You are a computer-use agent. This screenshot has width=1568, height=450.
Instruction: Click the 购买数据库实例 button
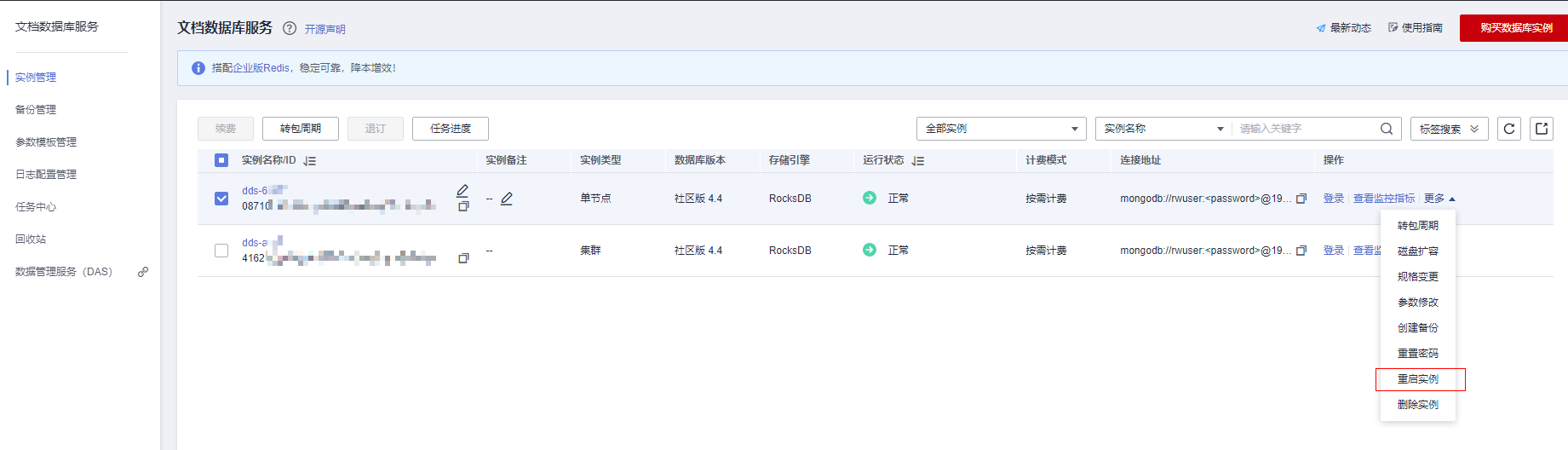1515,28
